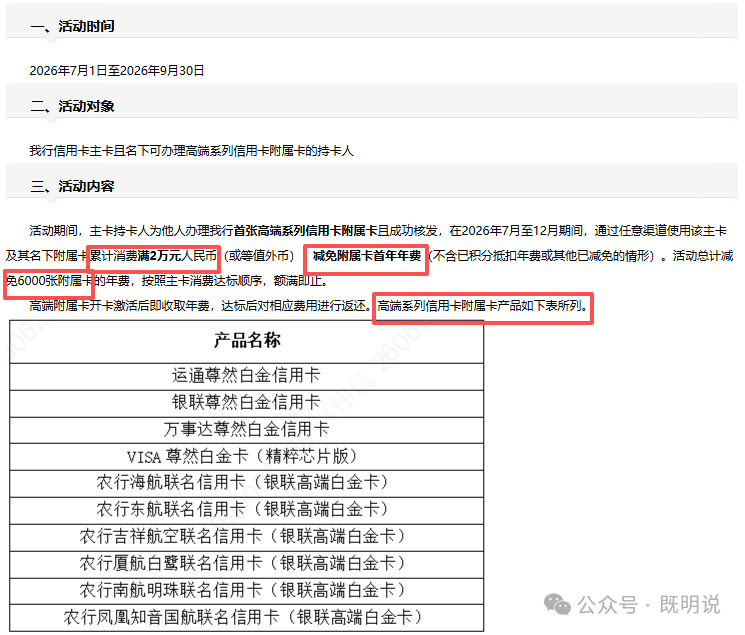Click the table row 运通尊然白金信用卡
745x635 pixels.
pyautogui.click(x=247, y=376)
